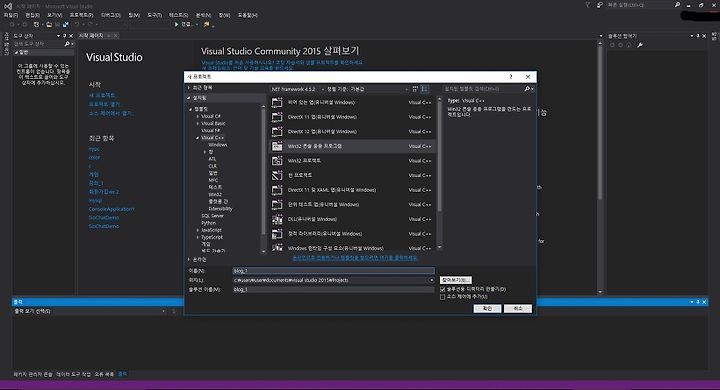Expand the TypeScript templates node
The image size is (720, 390).
[x=198, y=237]
